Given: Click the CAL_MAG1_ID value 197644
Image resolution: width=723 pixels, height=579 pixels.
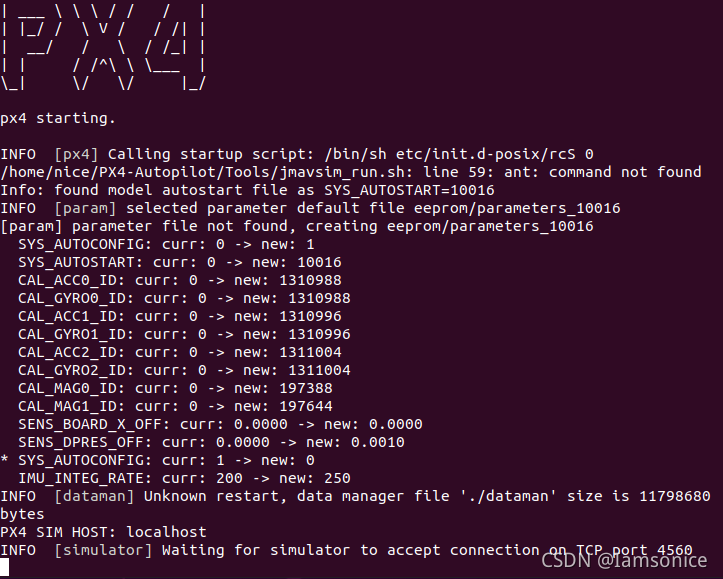Looking at the screenshot, I should point(306,406).
